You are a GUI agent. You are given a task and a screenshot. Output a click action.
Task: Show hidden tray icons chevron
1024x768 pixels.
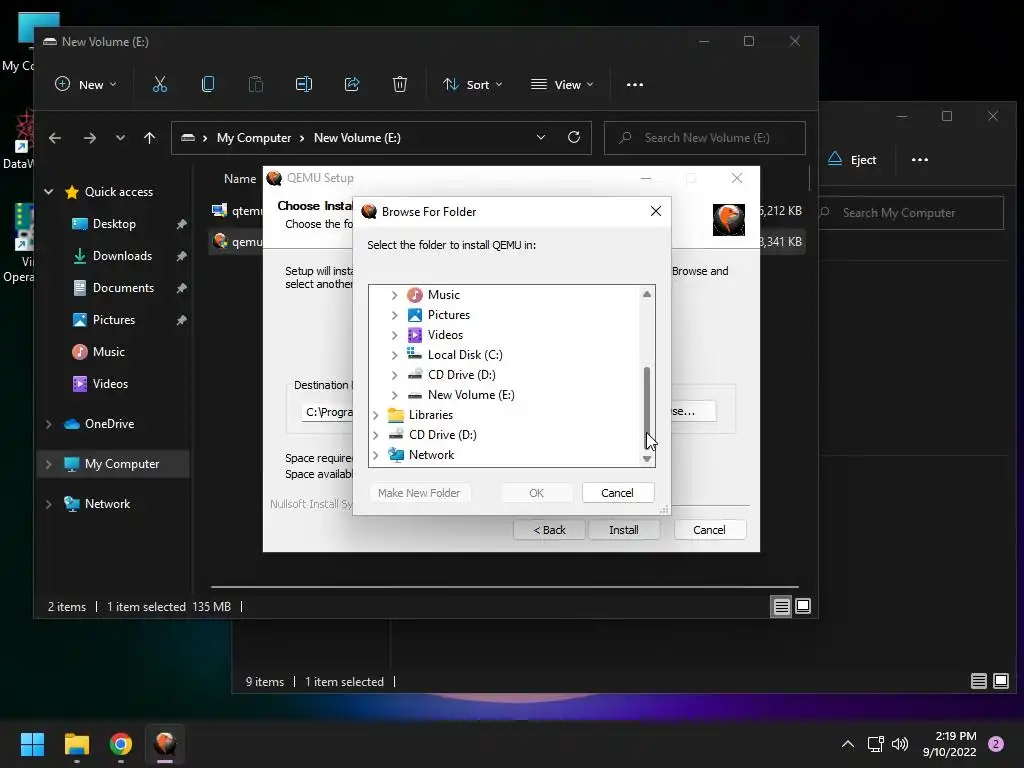[847, 744]
